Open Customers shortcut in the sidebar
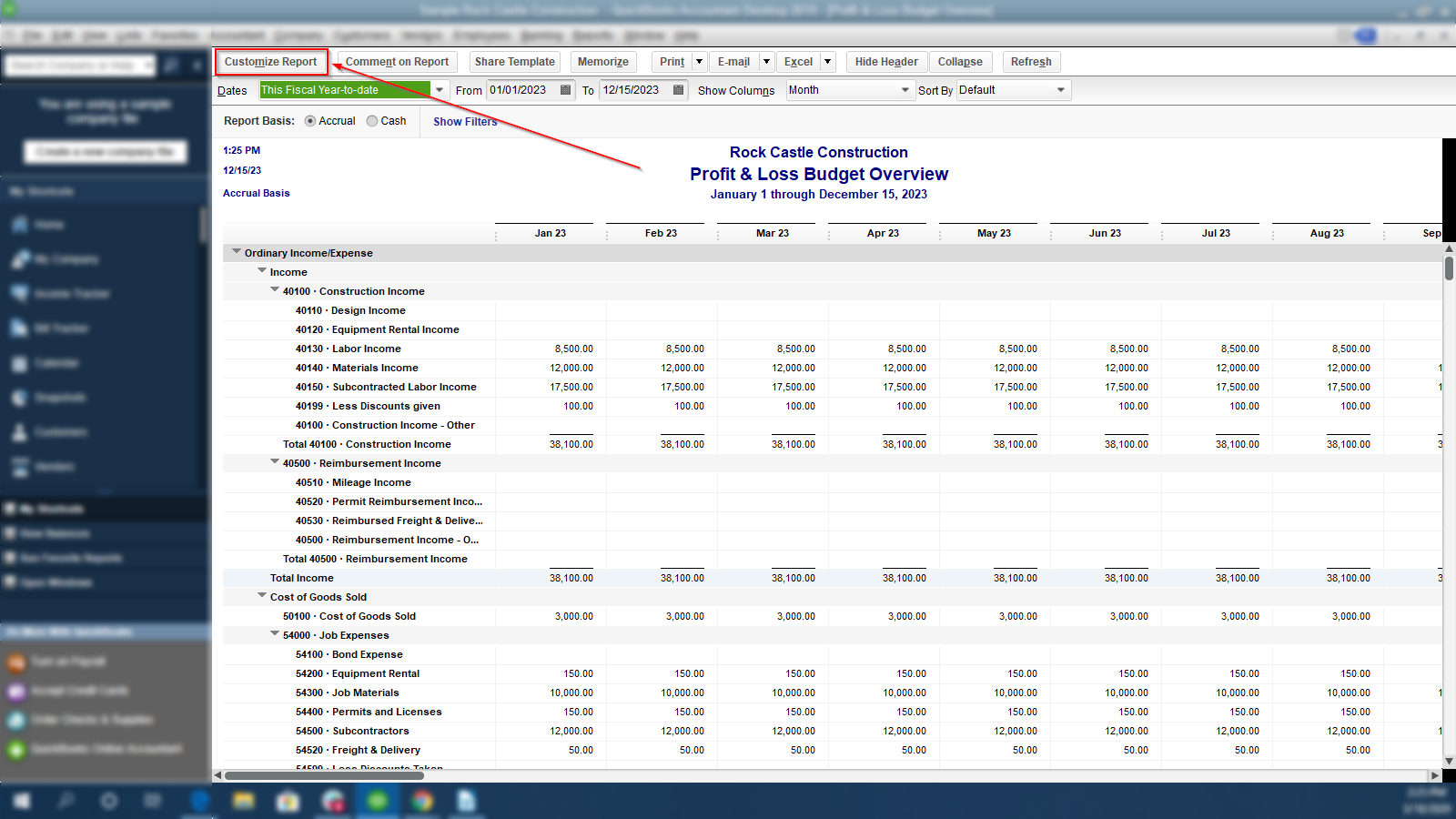1456x819 pixels. coord(50,432)
